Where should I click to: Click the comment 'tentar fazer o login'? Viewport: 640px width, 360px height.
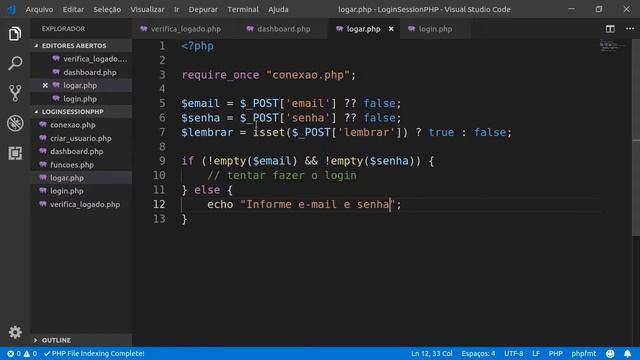click(282, 176)
